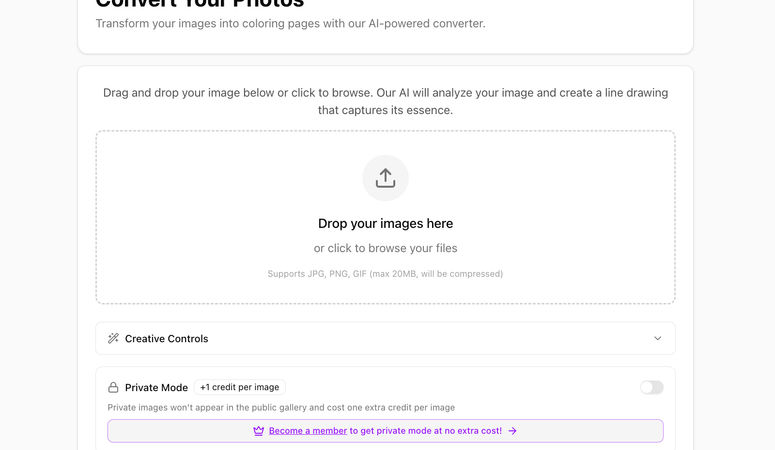Expand Creative Controls using the chevron
Viewport: 775px width, 450px height.
(657, 339)
